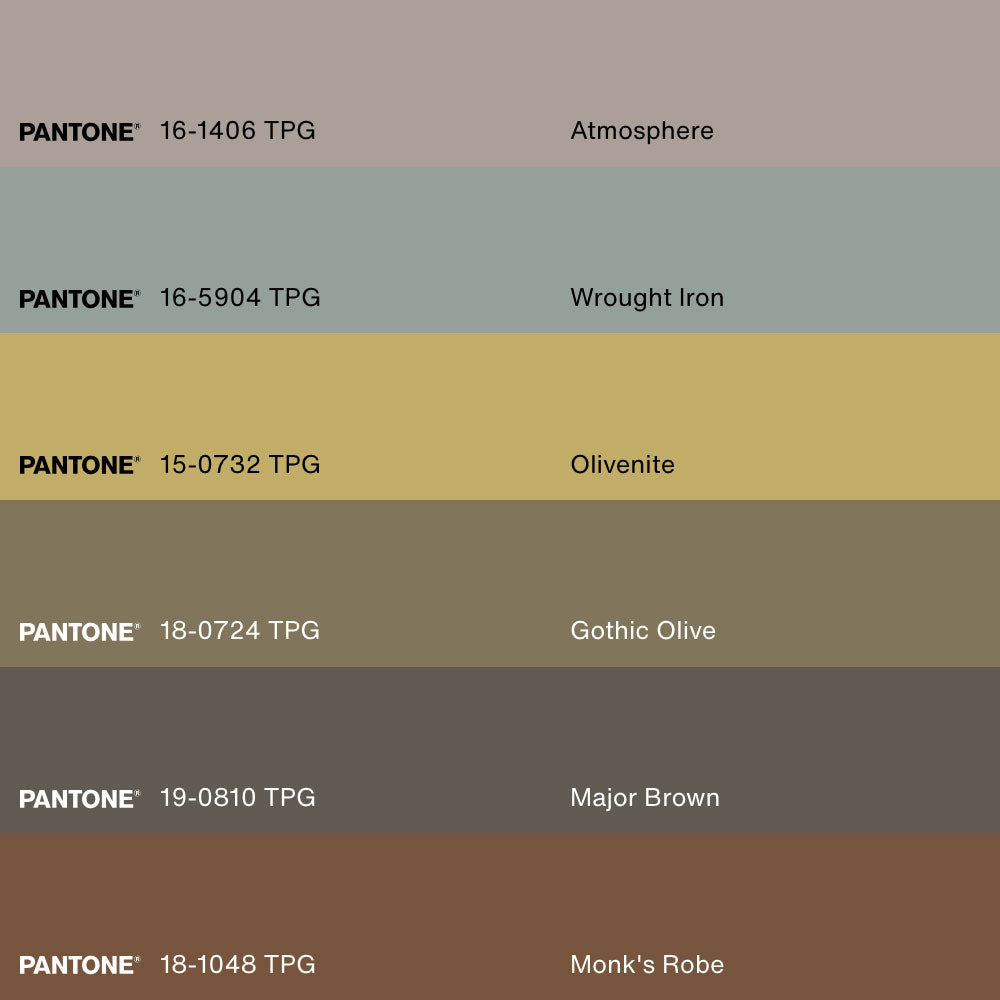
Task: Click the PANTONE logo on the Monk's Robe swatch
Action: coord(79,965)
